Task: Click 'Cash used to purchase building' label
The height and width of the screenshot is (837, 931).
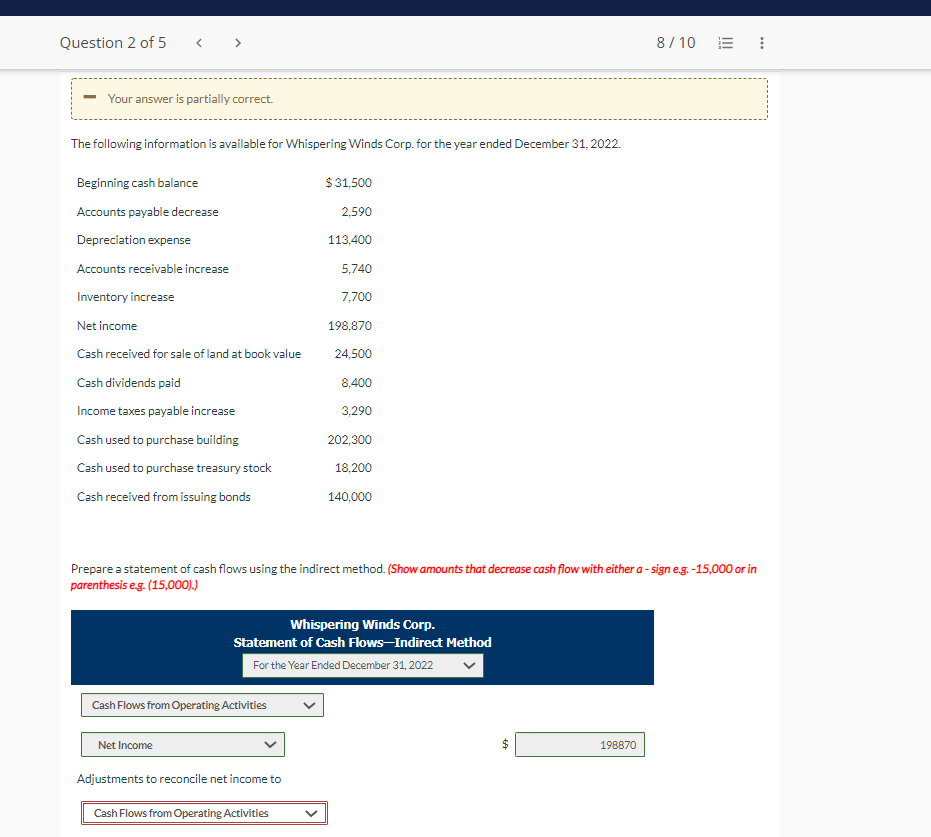Action: pyautogui.click(x=157, y=440)
